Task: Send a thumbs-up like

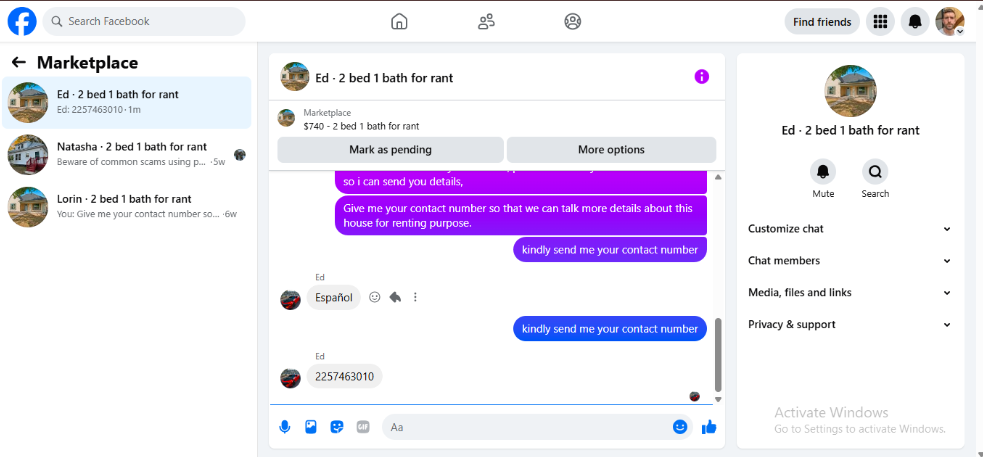Action: [x=709, y=427]
